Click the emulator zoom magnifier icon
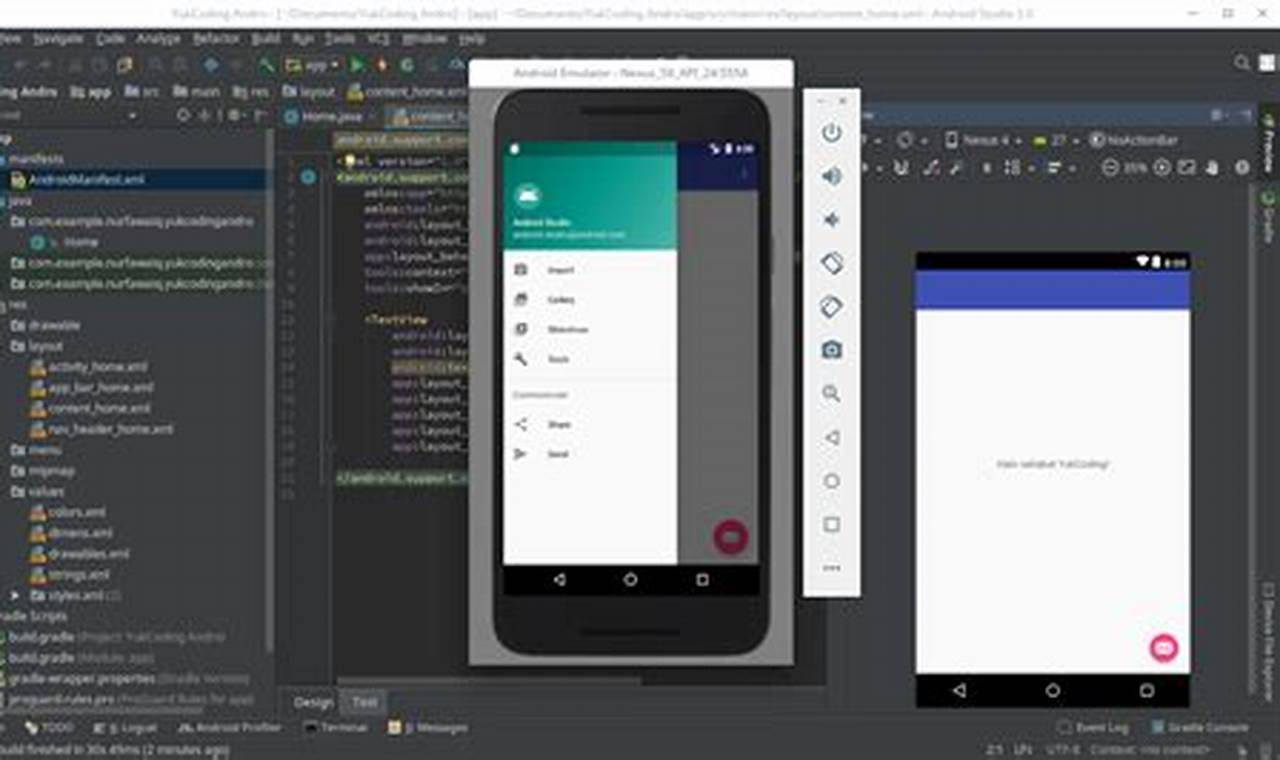The height and width of the screenshot is (760, 1280). 831,394
